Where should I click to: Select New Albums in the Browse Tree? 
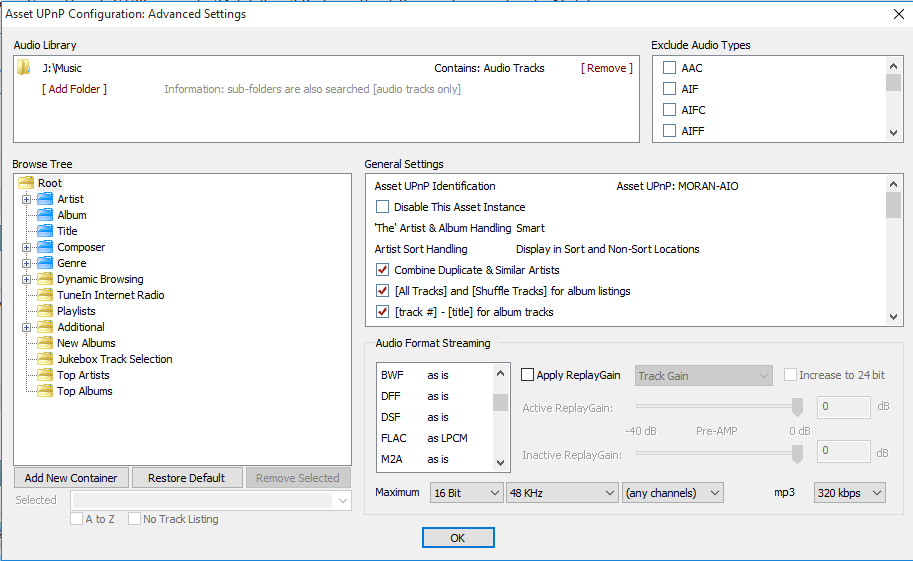[86, 343]
